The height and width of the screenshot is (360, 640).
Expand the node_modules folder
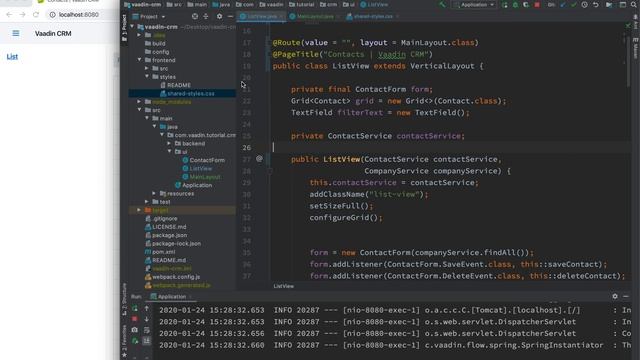139,102
